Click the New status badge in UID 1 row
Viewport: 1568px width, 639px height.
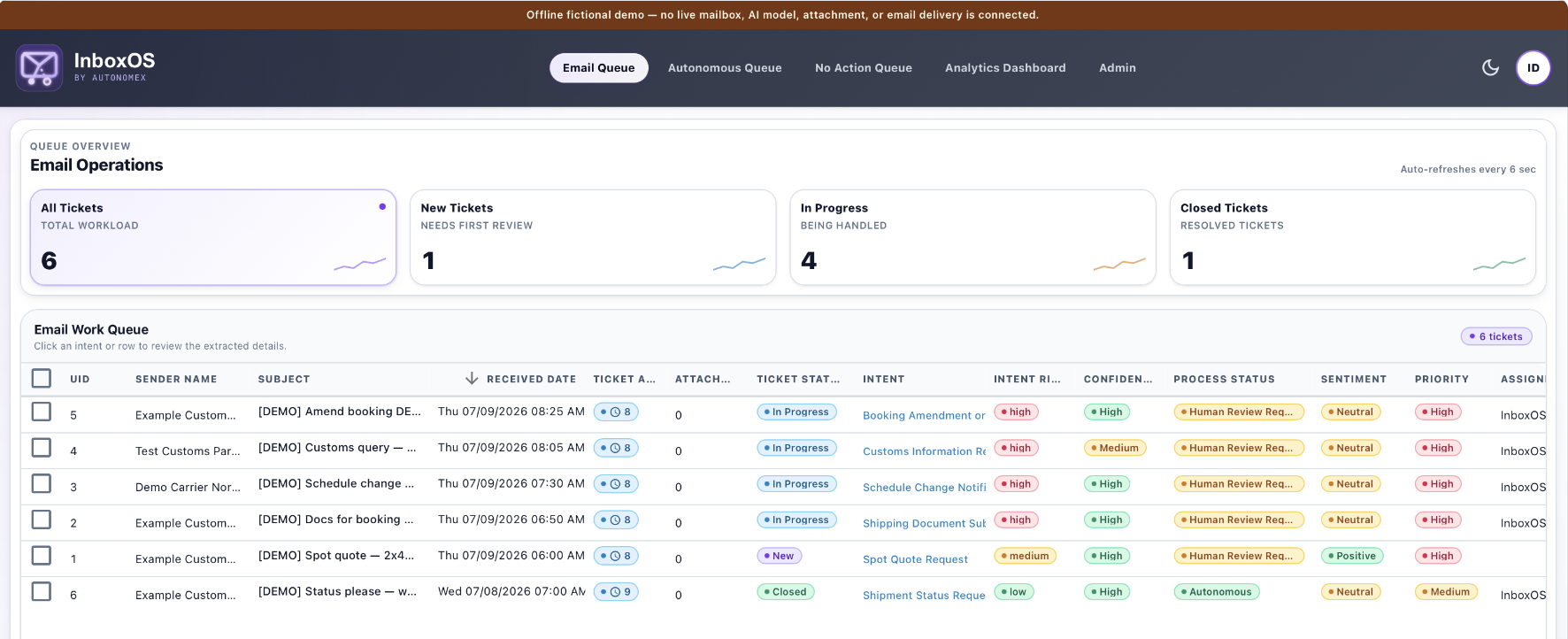779,556
